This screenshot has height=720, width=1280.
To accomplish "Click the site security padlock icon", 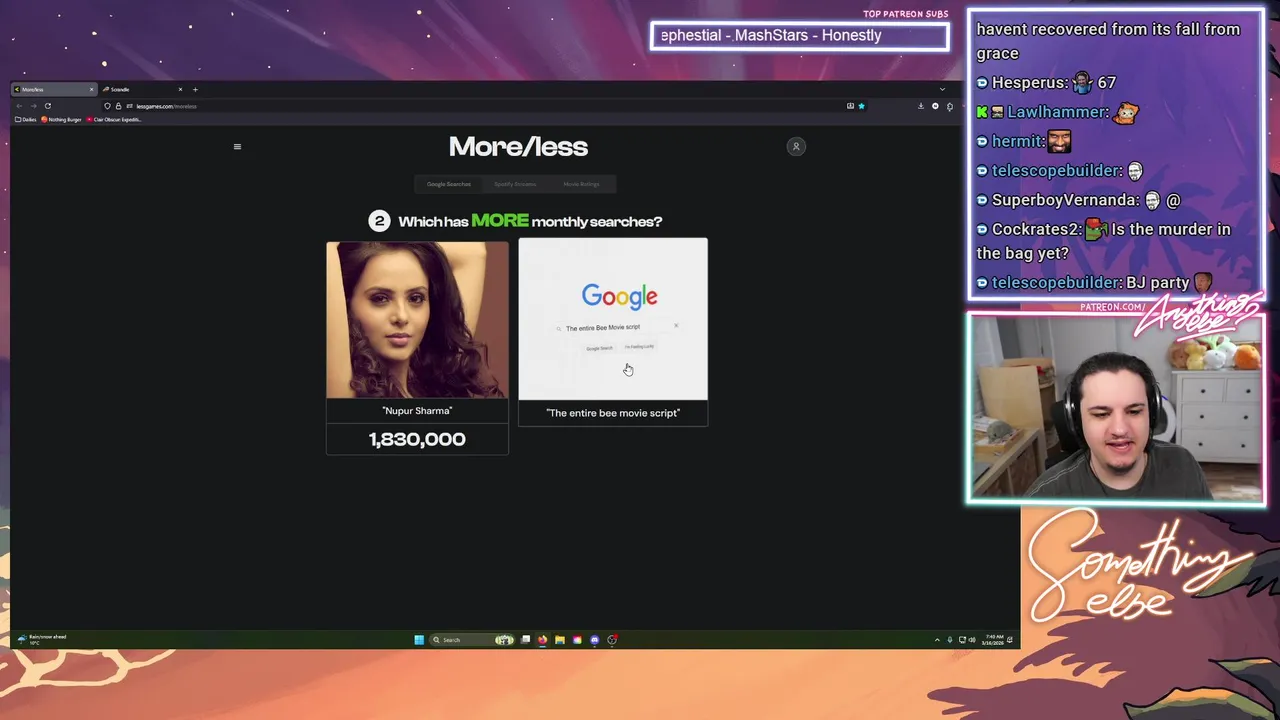I will [118, 106].
